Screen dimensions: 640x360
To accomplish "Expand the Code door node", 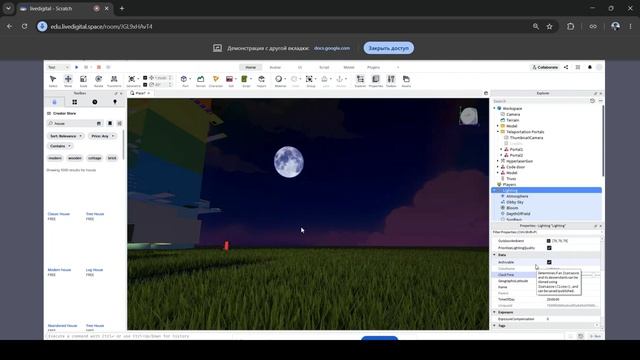I will coord(498,167).
